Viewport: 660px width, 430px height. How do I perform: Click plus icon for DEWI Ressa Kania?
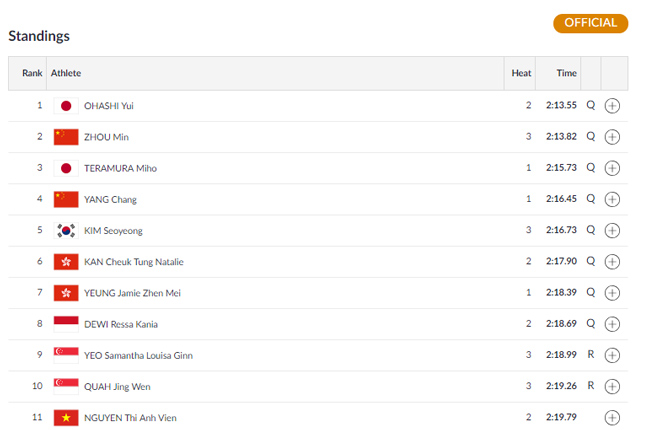click(613, 324)
